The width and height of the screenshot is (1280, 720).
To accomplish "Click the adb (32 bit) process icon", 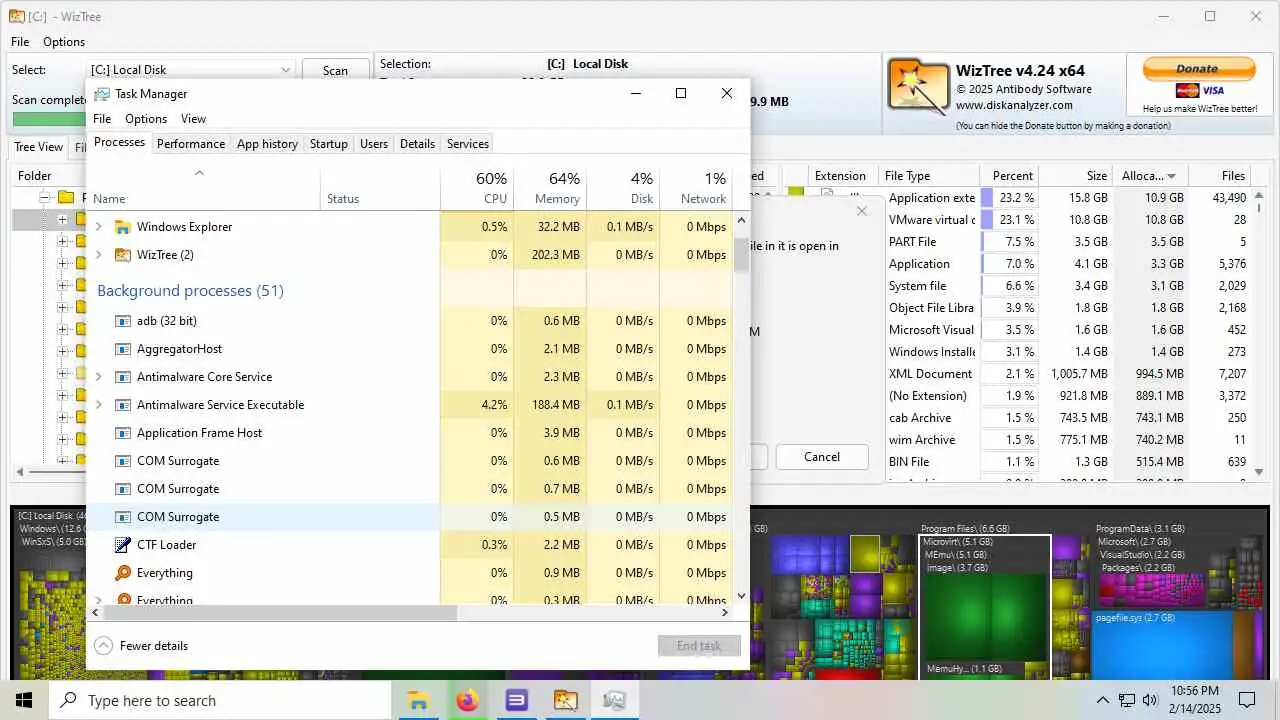I will click(123, 321).
